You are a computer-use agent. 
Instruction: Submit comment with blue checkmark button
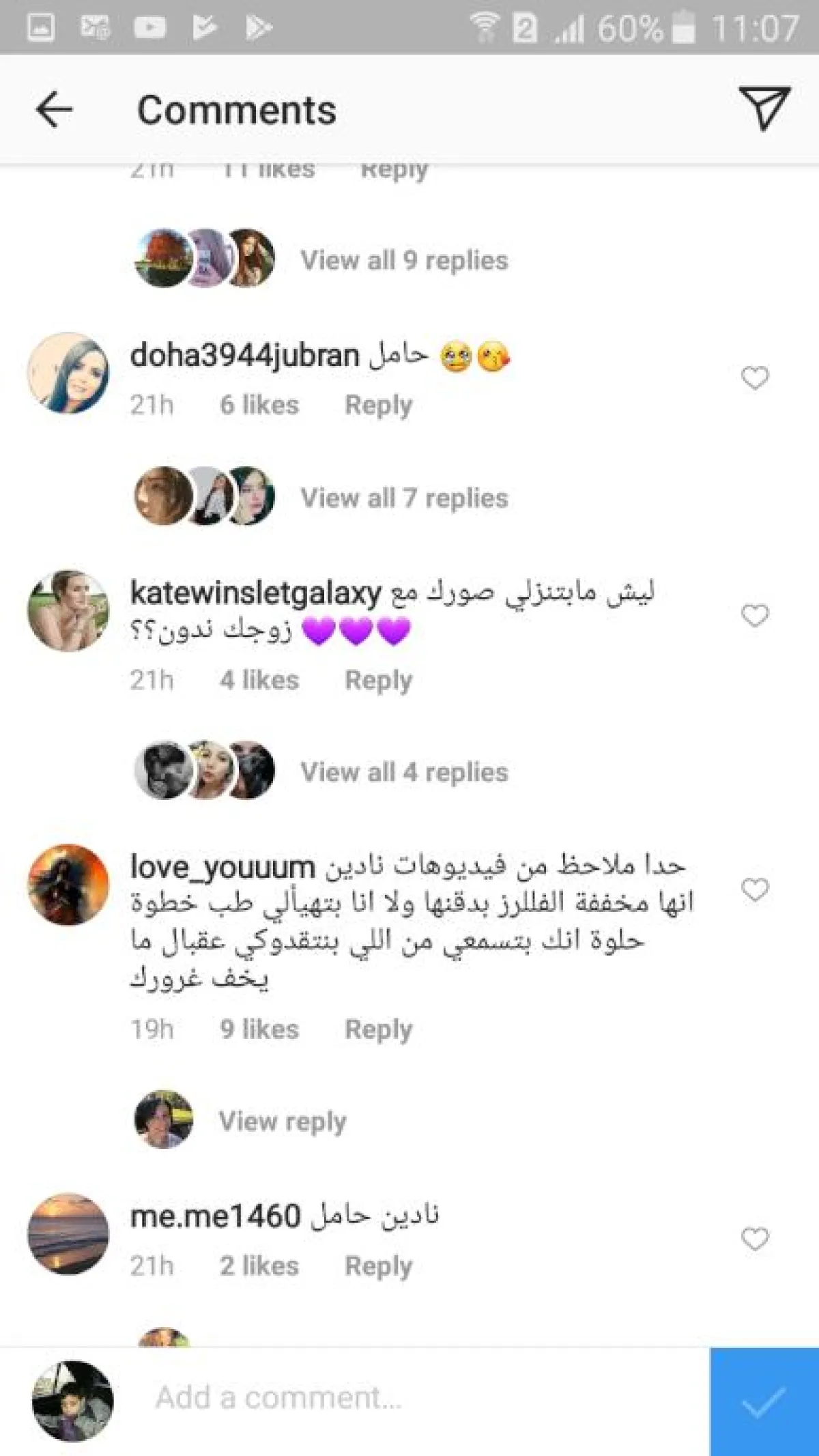[764, 1401]
